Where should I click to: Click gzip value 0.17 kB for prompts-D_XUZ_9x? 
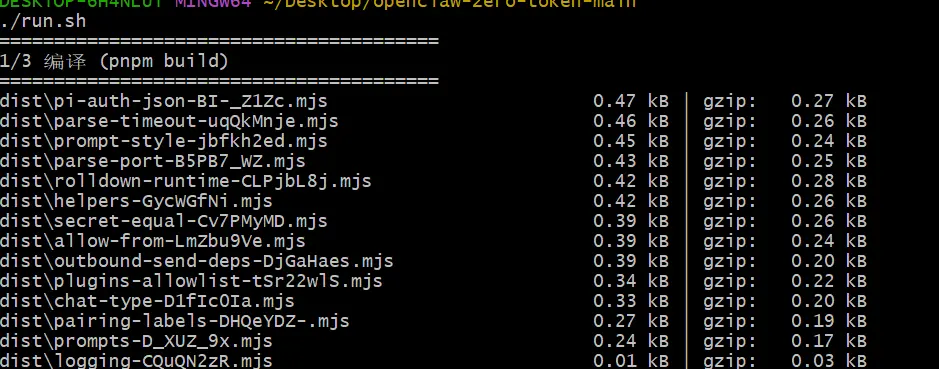point(829,341)
